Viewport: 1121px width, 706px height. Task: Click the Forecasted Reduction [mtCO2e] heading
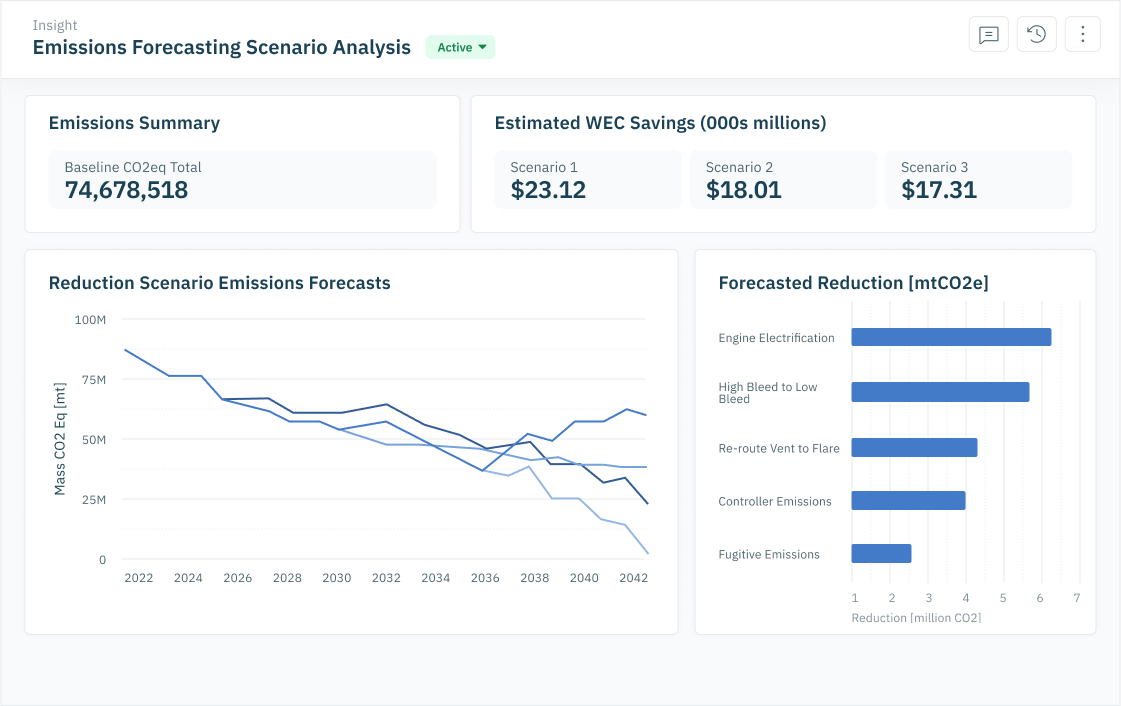(854, 283)
